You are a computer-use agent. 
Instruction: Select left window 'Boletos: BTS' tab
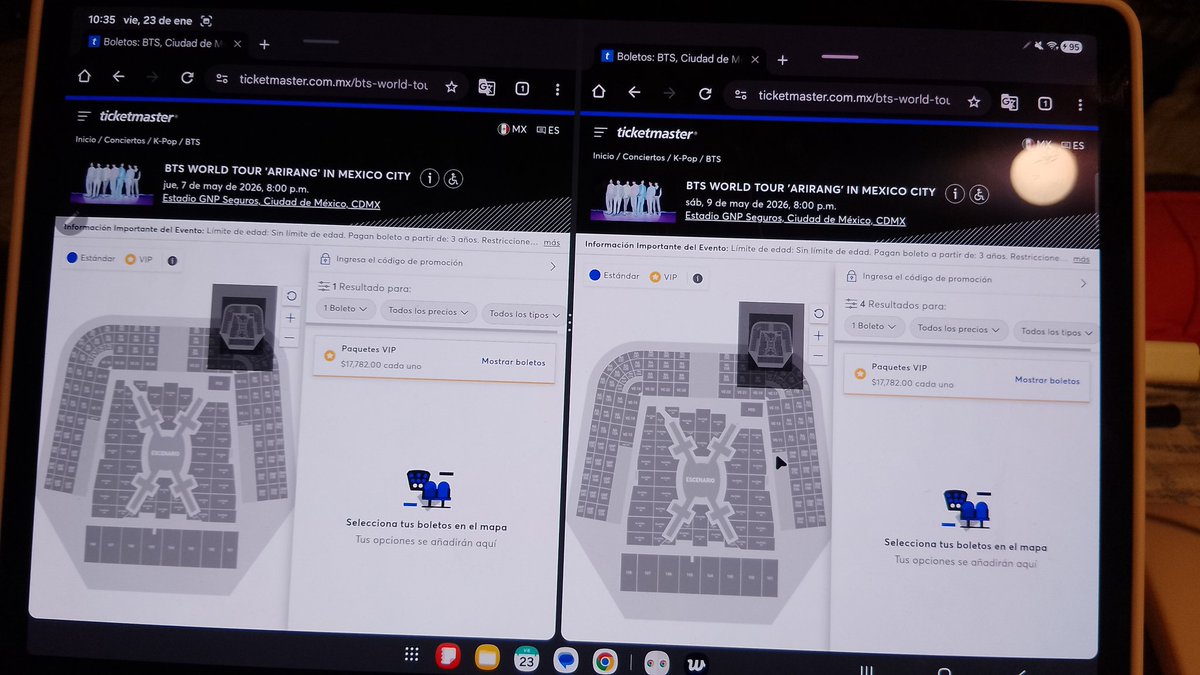165,43
